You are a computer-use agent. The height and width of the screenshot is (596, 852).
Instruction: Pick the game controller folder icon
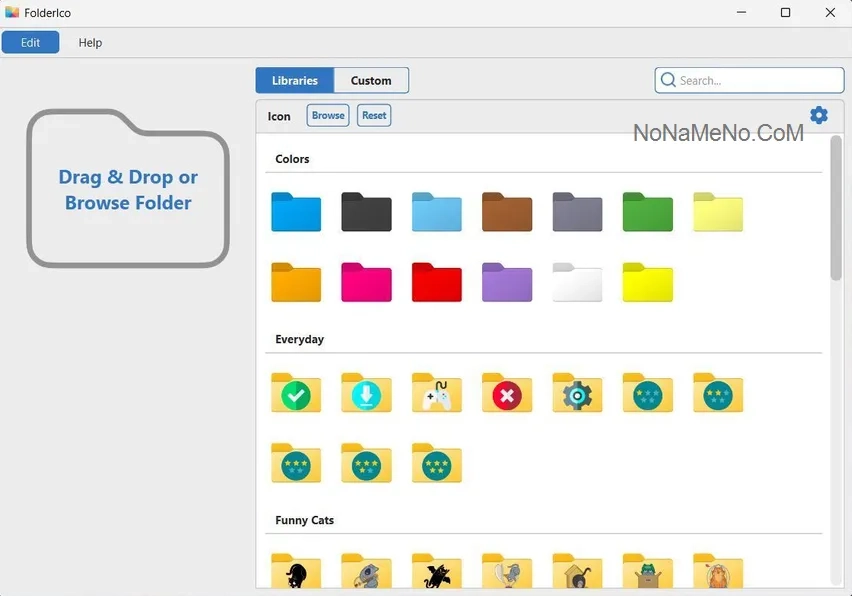click(x=437, y=393)
